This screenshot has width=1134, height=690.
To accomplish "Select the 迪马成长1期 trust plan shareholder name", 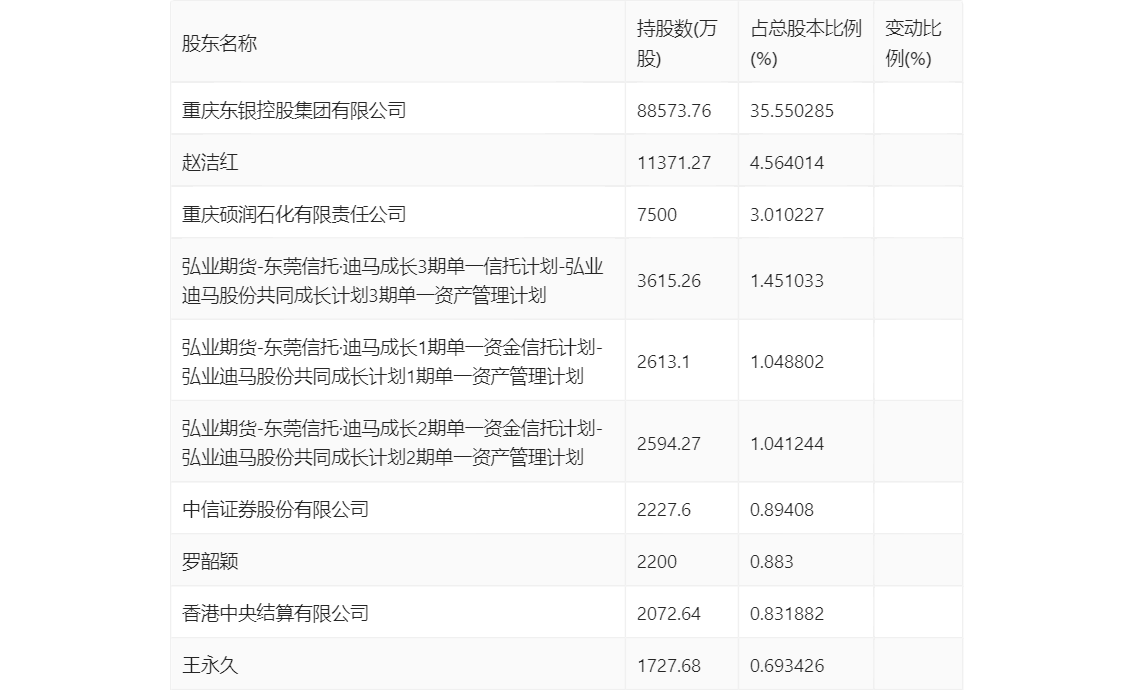I will (x=393, y=362).
